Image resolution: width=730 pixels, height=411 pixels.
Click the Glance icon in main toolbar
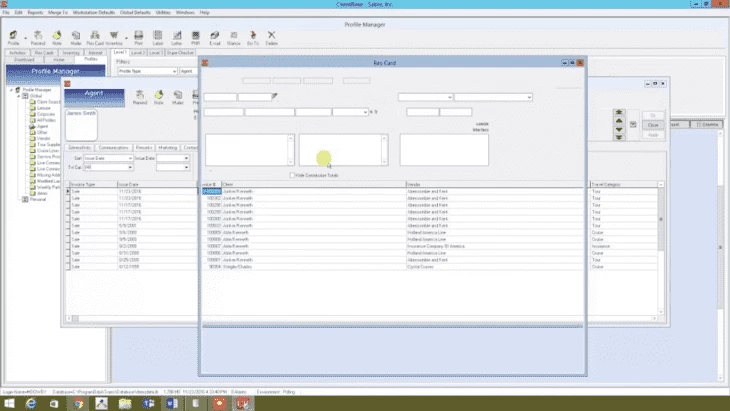233,37
